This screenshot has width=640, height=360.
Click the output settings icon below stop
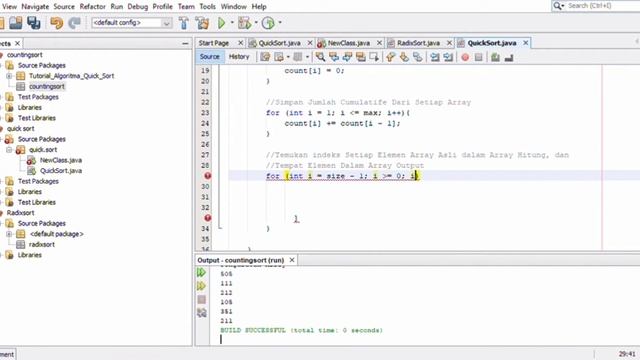[202, 313]
